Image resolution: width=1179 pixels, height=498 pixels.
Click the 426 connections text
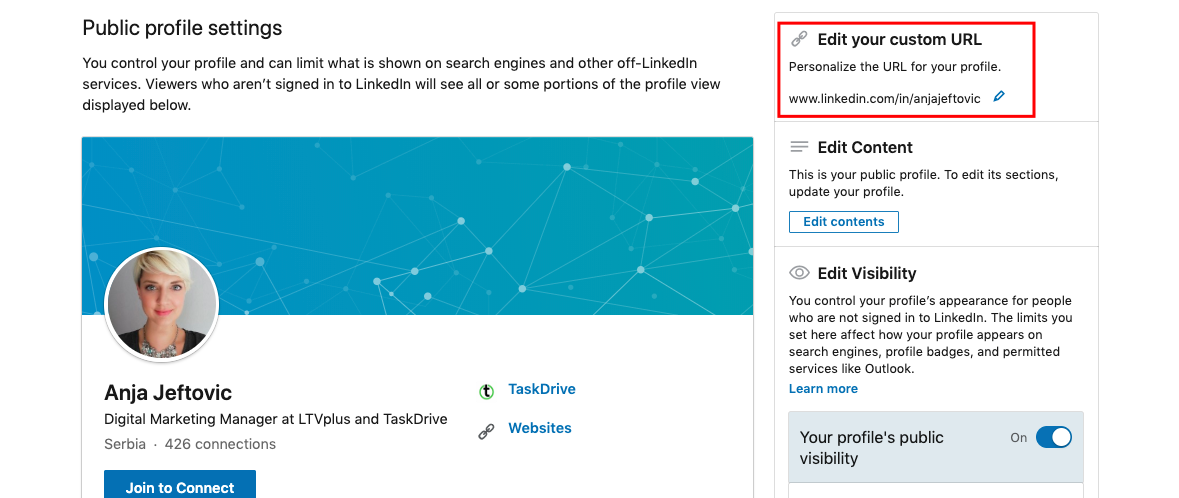(220, 444)
